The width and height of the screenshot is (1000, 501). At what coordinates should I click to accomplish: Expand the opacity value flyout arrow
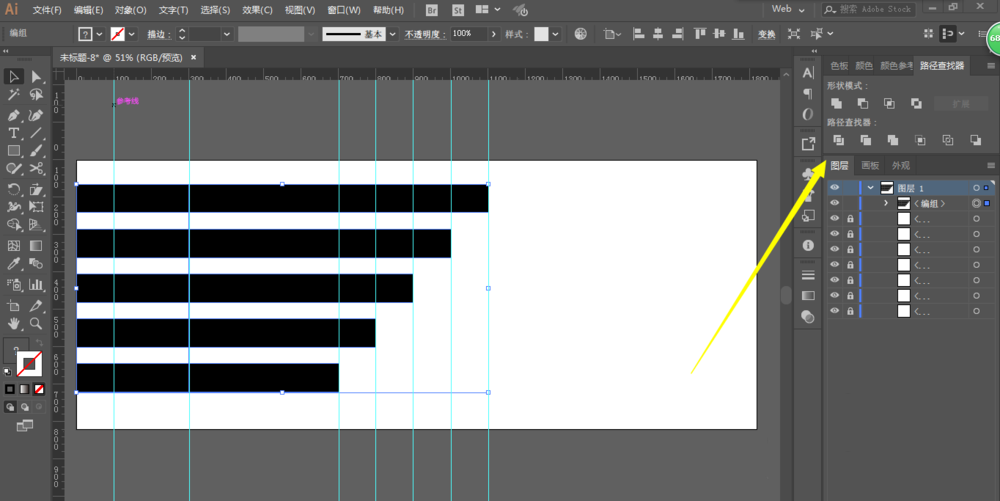point(494,34)
